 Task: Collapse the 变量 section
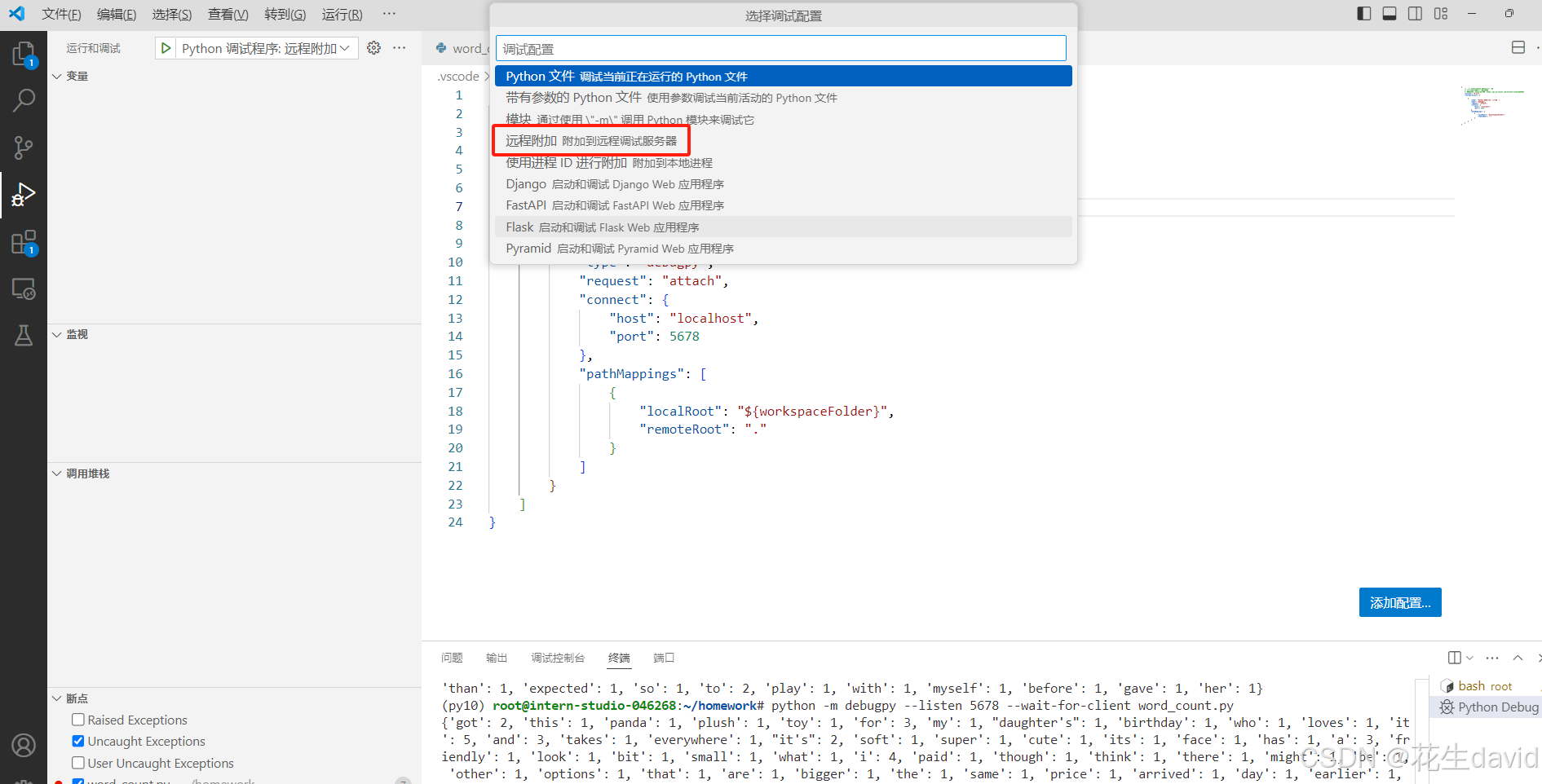click(57, 76)
